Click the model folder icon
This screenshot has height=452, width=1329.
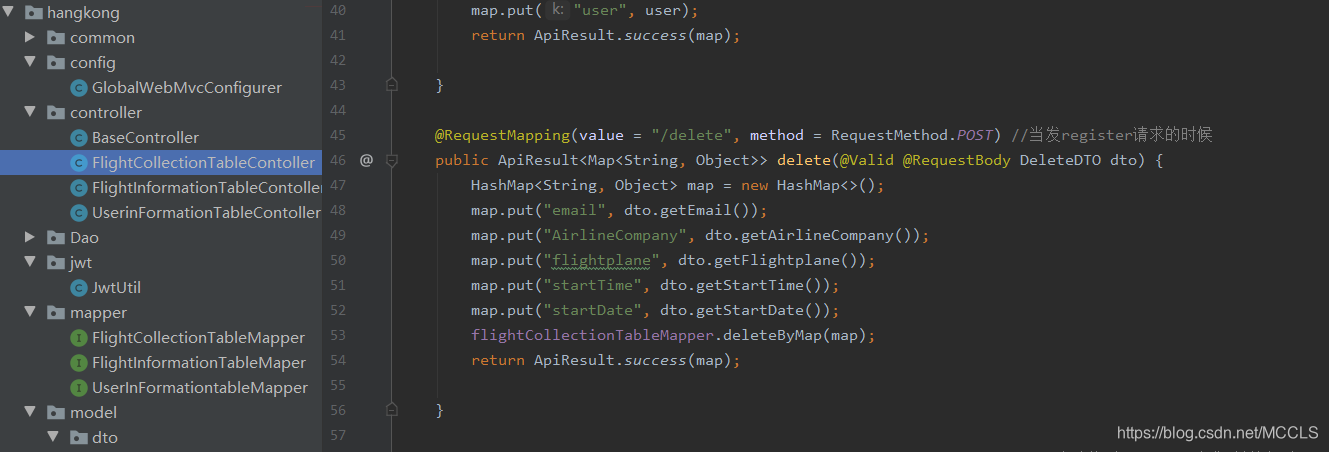click(x=56, y=413)
